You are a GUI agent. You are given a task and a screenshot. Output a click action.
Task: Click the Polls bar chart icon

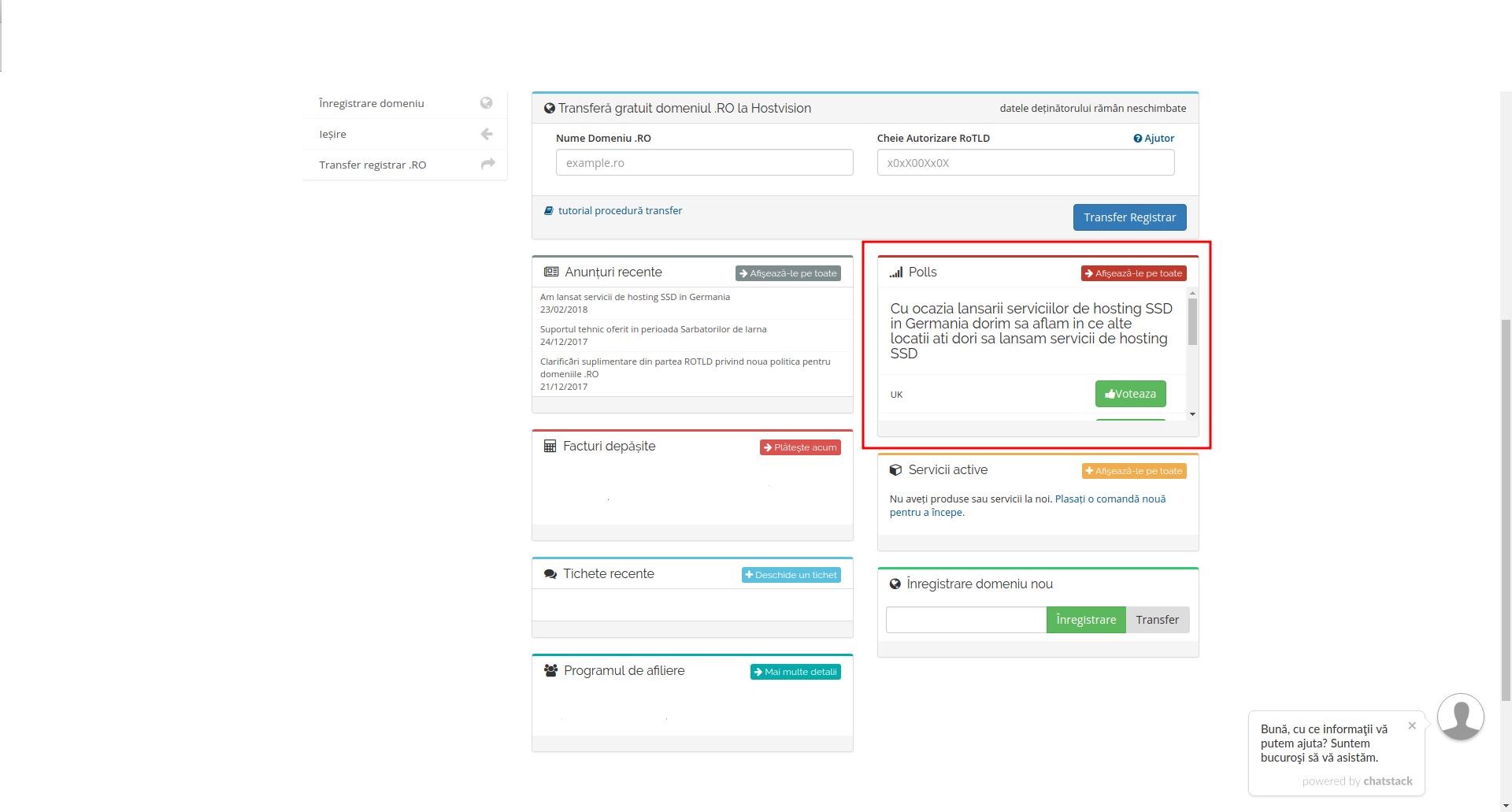(x=896, y=273)
